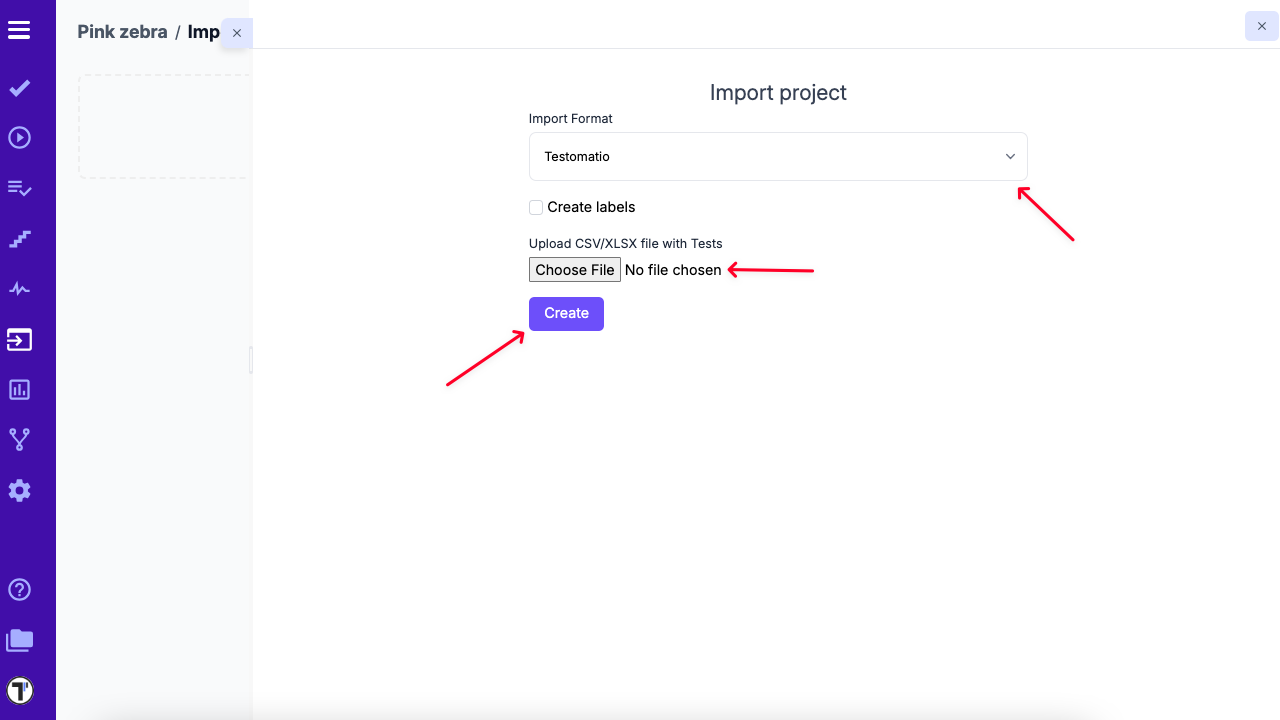Select the Tests checkmark icon in sidebar
The width and height of the screenshot is (1280, 720).
[x=19, y=88]
